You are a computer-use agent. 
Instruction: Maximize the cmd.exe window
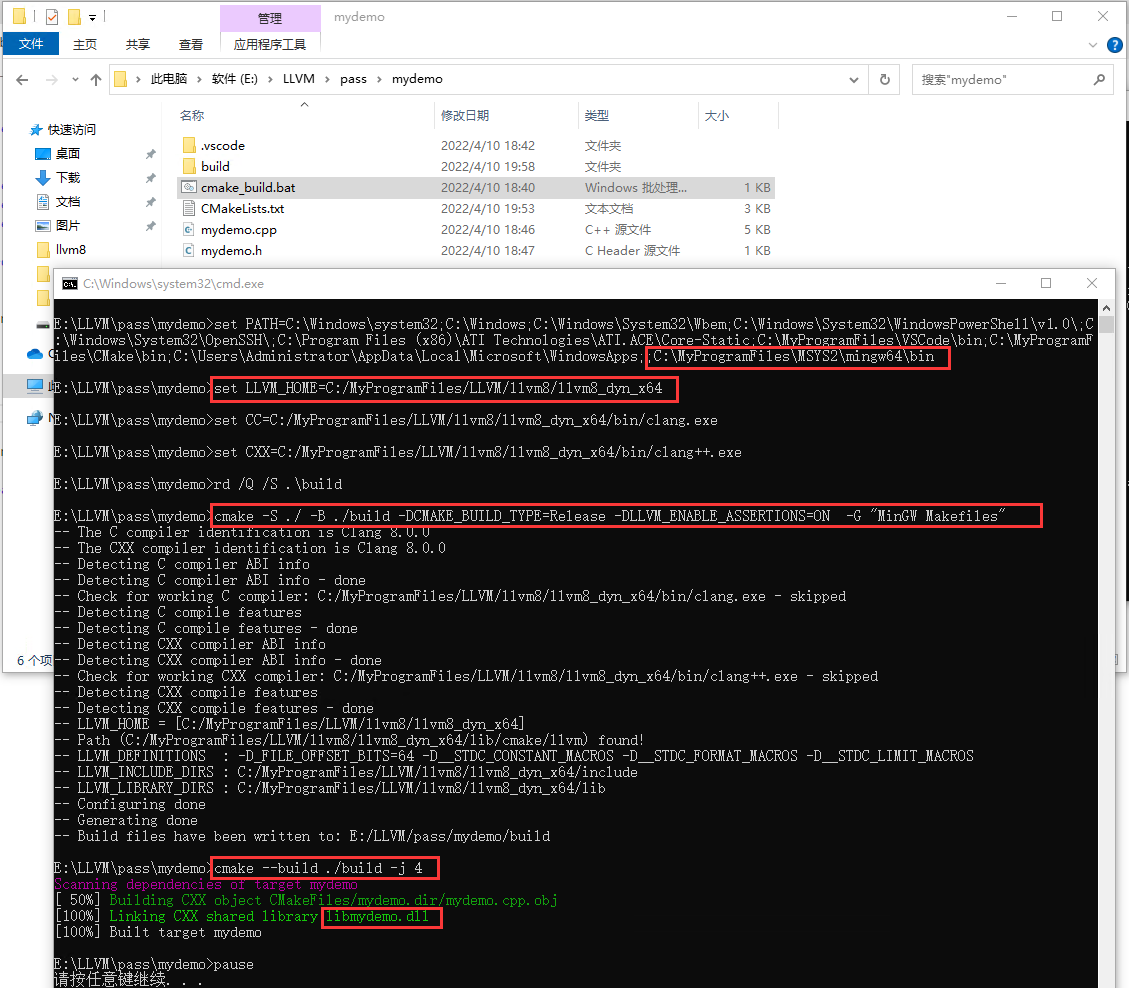1045,284
